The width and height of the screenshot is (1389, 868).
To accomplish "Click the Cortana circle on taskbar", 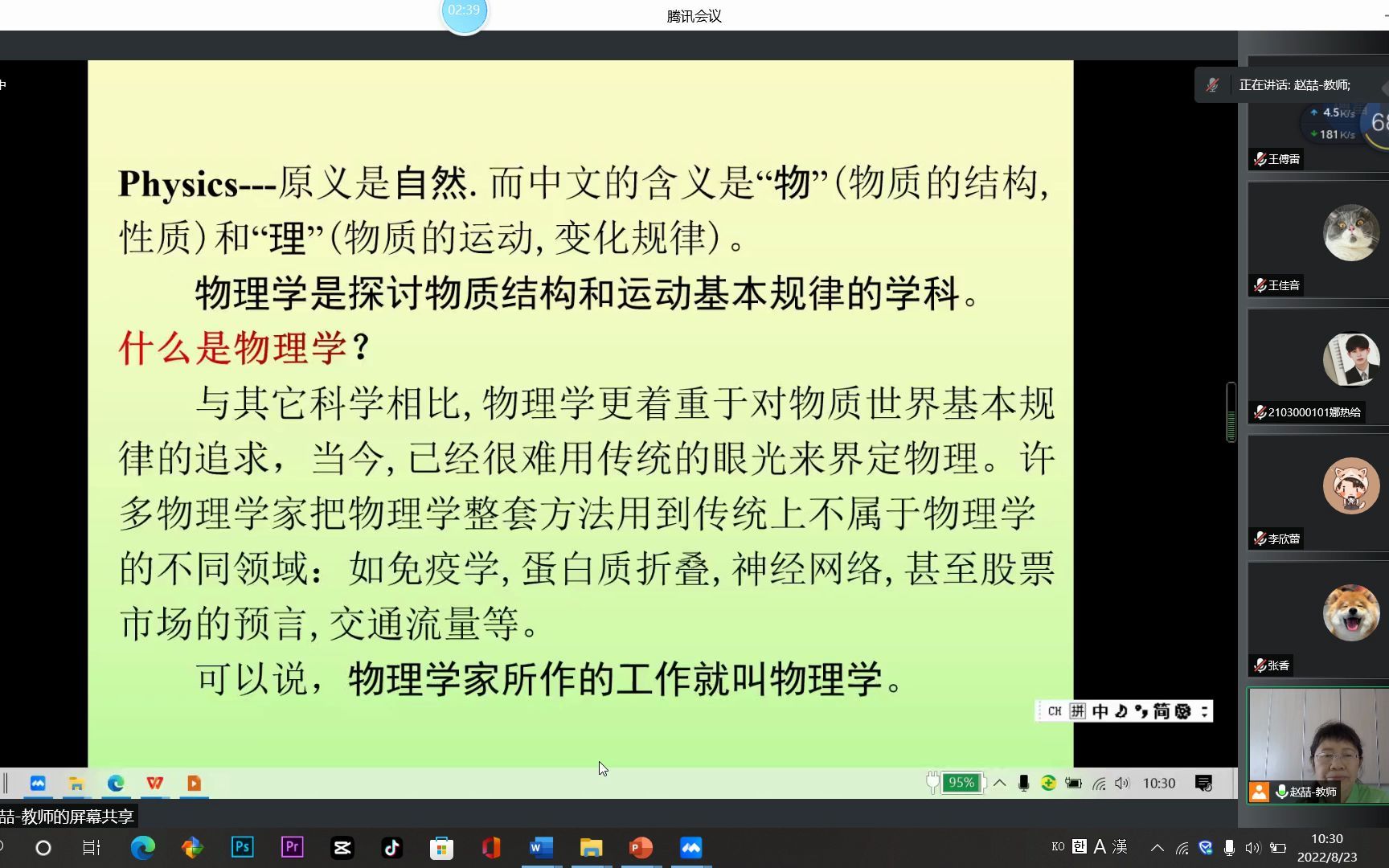I will 43,847.
